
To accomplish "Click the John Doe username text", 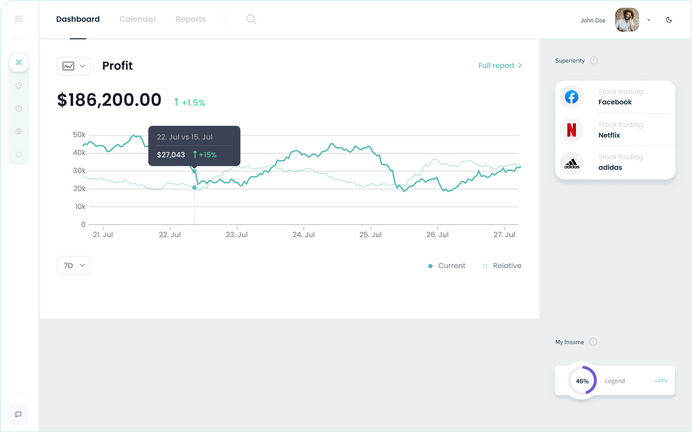I will (x=593, y=20).
